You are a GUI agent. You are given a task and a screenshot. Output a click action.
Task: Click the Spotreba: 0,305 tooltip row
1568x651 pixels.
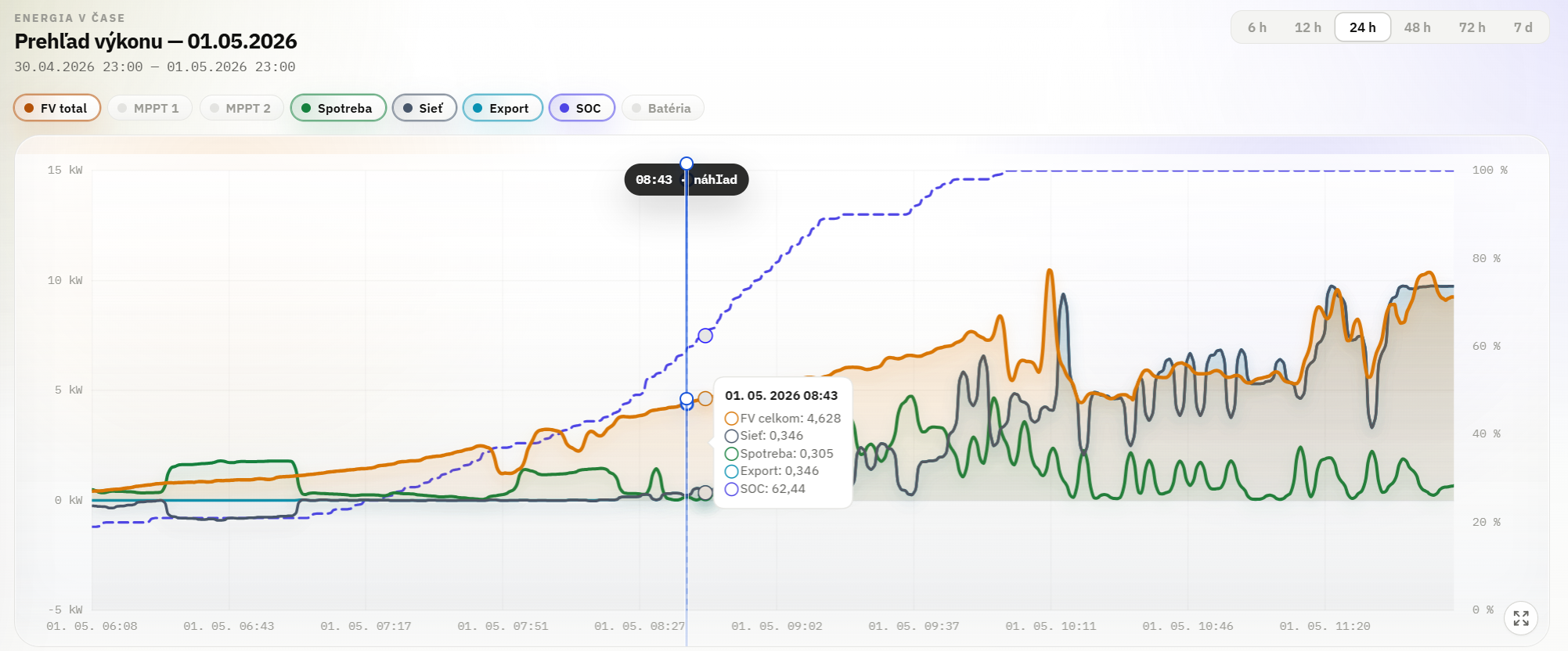[779, 454]
